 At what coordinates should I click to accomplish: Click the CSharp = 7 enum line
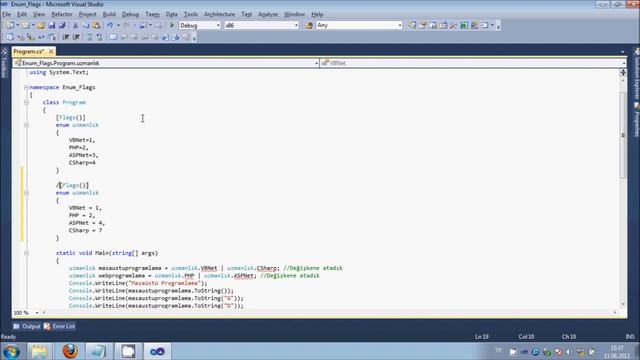click(85, 231)
